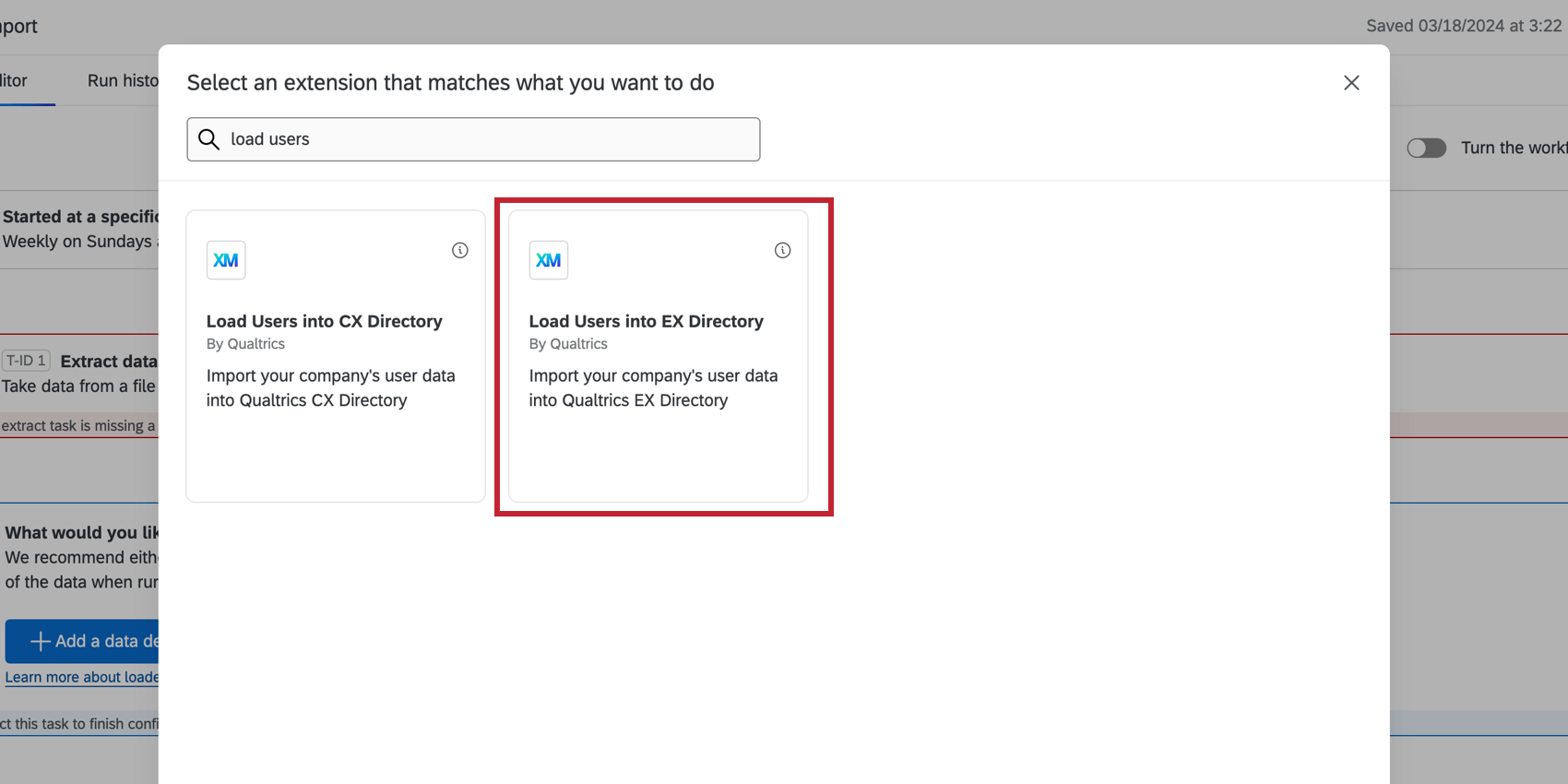This screenshot has width=1568, height=784.
Task: Click the XM logo on CX Directory card
Action: tap(226, 260)
